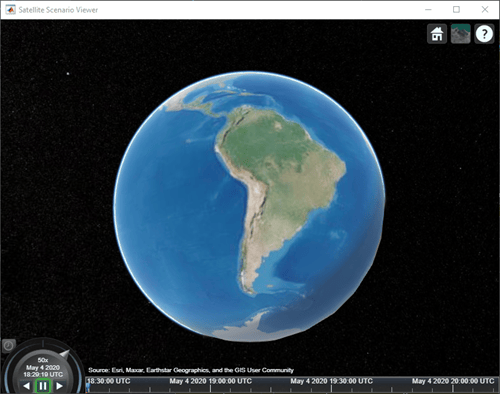Jump to the 20:00:00 UTC timeline mark

click(453, 381)
